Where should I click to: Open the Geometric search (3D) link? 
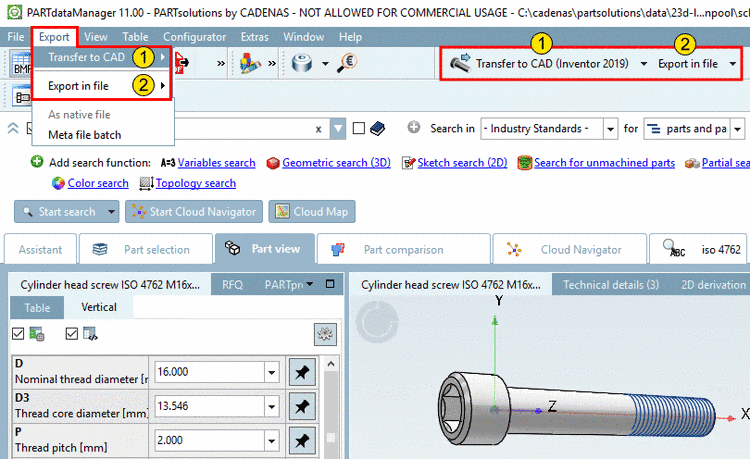point(336,163)
